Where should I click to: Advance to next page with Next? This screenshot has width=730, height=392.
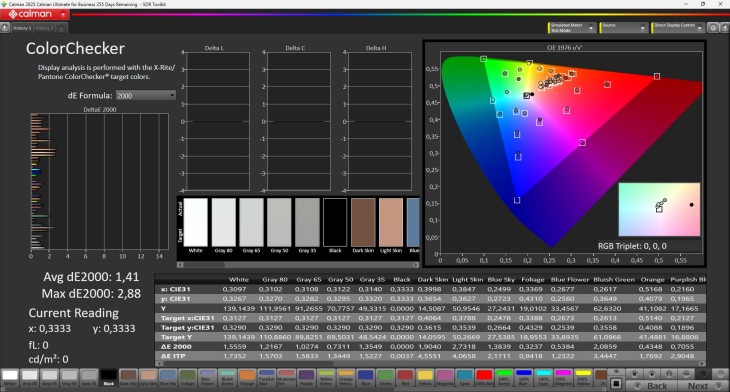pyautogui.click(x=703, y=385)
